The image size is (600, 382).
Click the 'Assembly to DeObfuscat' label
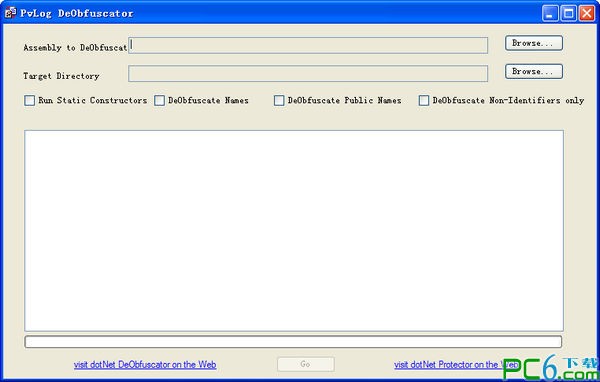75,48
